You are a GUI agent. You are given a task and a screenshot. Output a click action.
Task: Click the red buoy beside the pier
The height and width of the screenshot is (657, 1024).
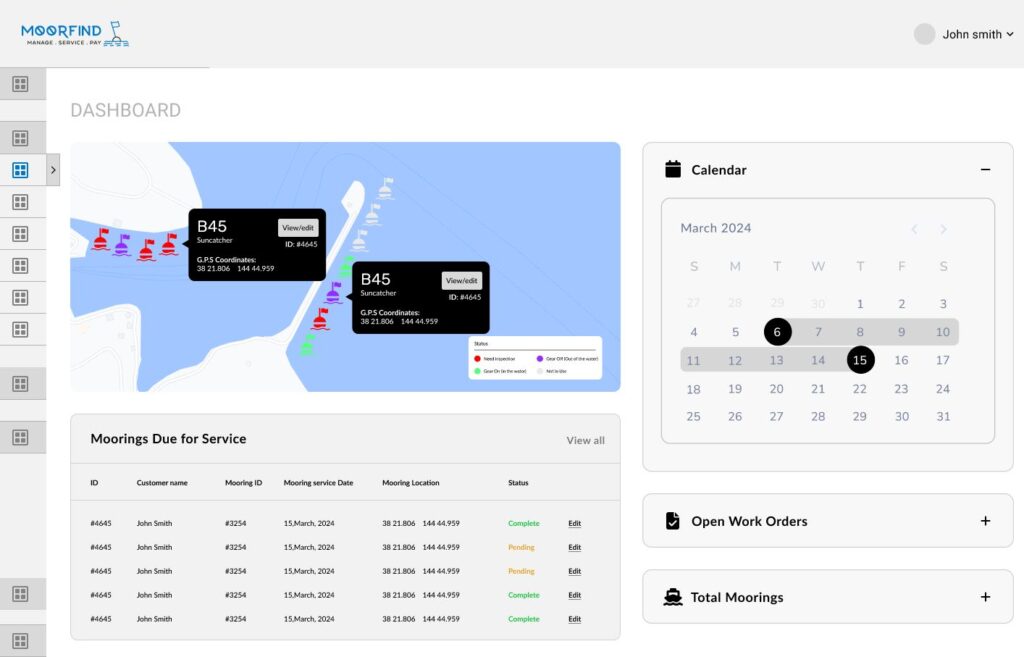(320, 319)
